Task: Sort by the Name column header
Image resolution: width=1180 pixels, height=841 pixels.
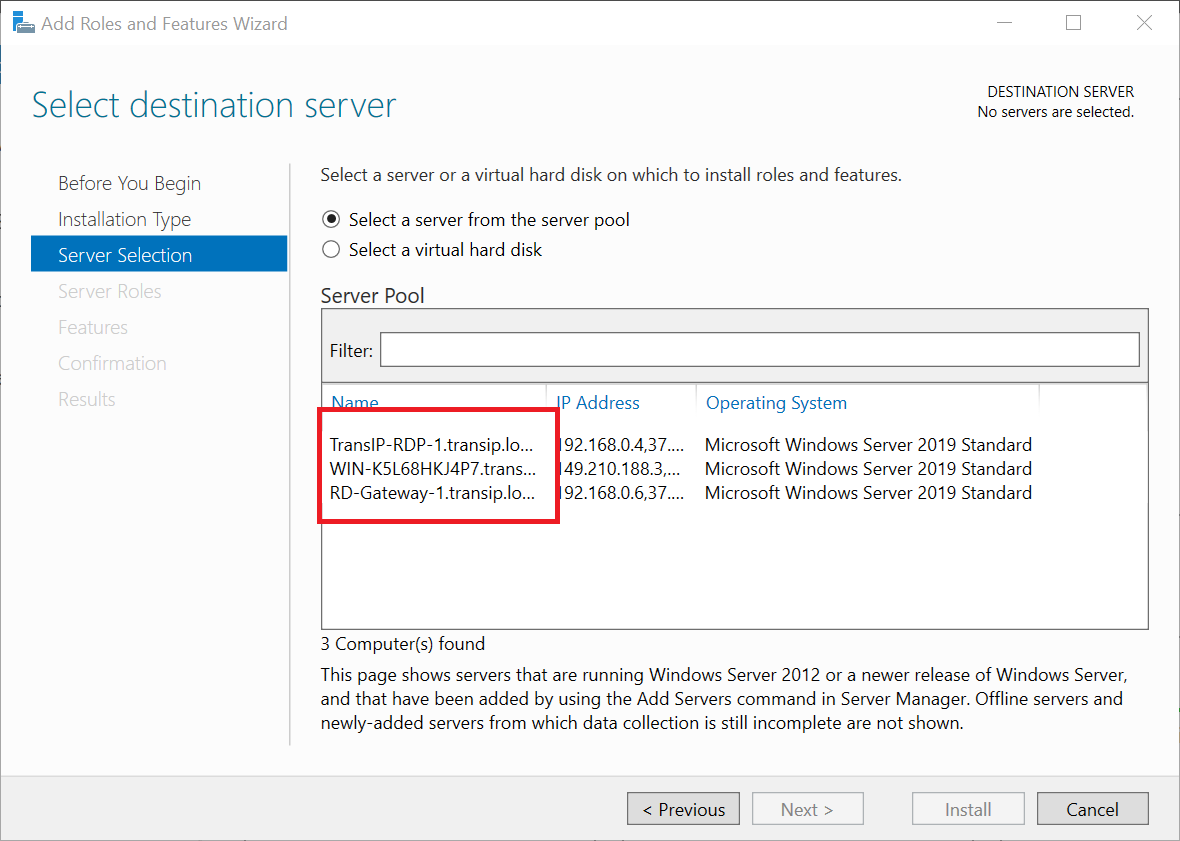Action: click(355, 402)
